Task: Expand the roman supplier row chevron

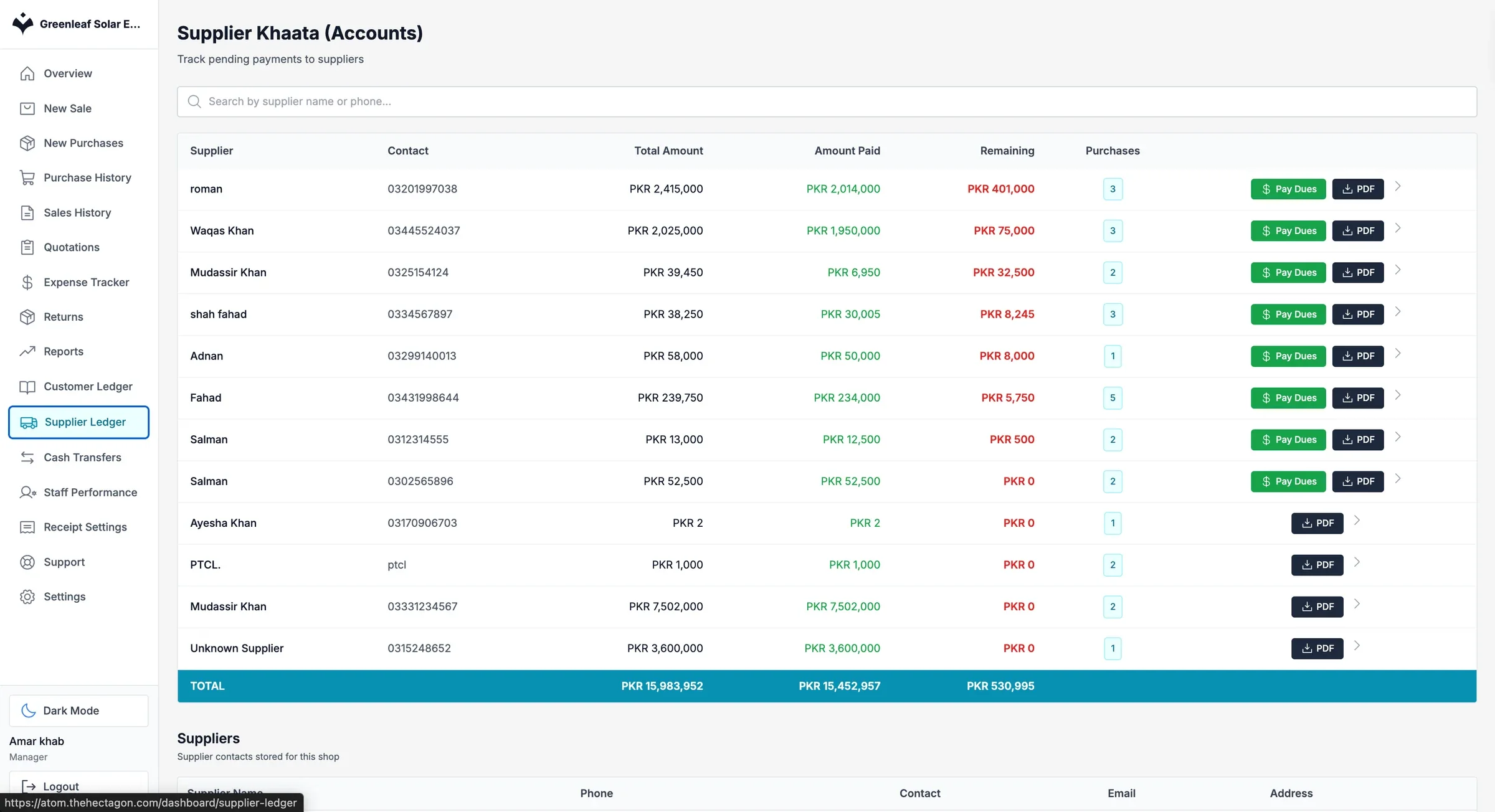Action: 1398,186
